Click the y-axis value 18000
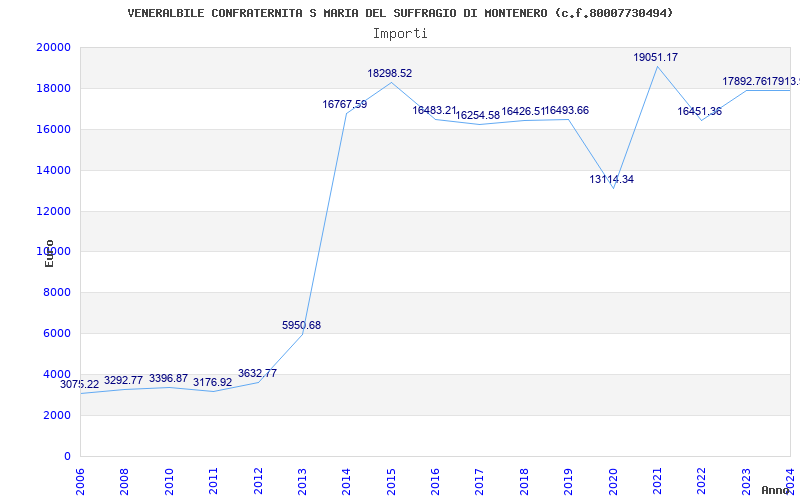The image size is (800, 500). (x=54, y=88)
